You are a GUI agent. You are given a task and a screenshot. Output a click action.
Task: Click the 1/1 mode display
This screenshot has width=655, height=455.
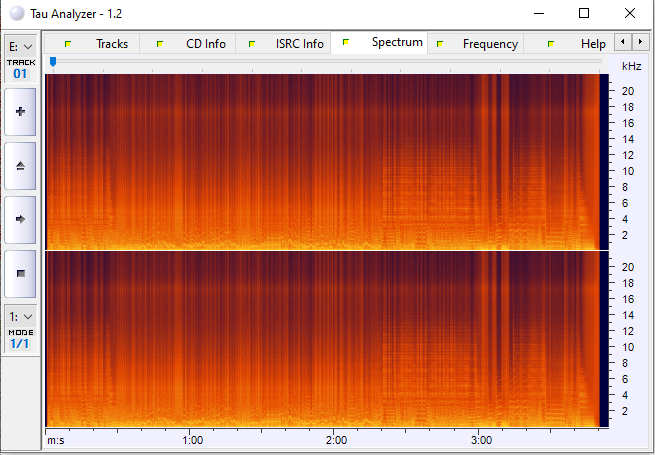tap(20, 344)
